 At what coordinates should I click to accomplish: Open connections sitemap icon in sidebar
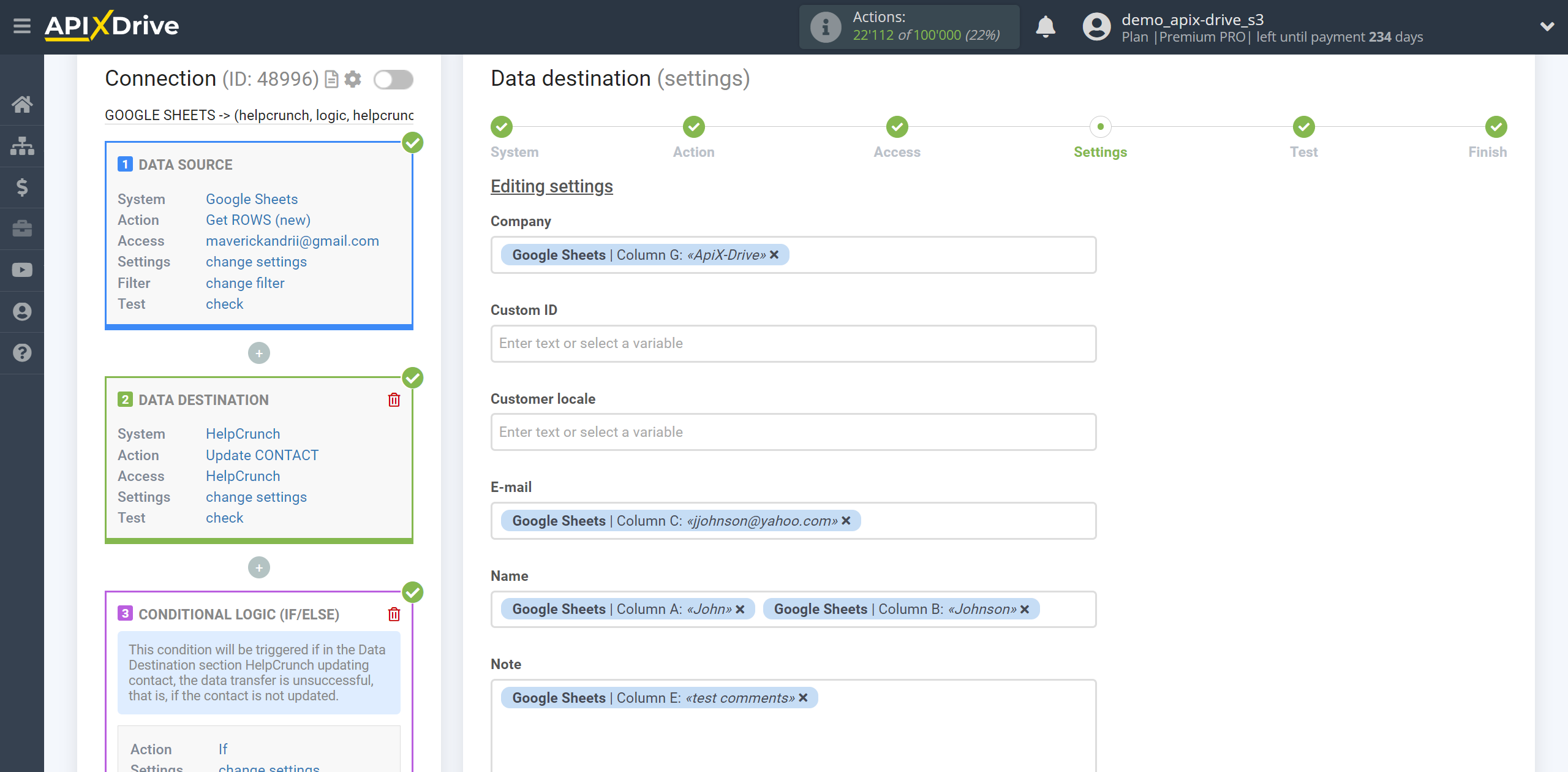click(x=22, y=146)
